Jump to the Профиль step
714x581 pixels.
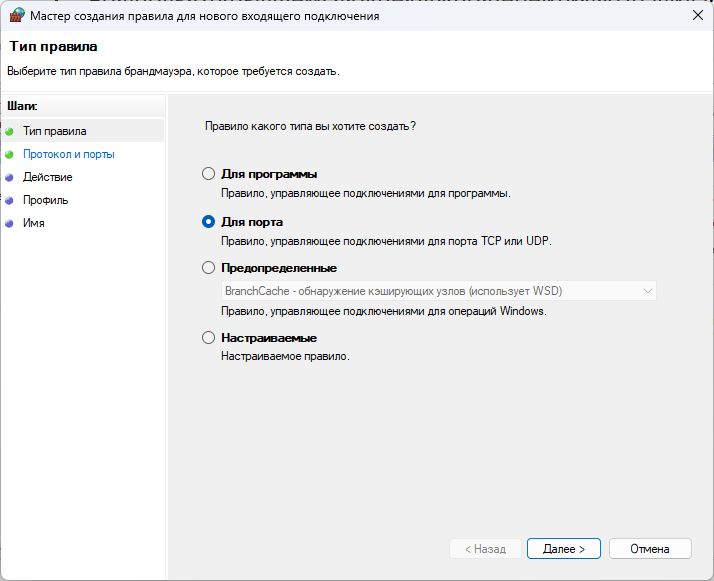tap(46, 200)
